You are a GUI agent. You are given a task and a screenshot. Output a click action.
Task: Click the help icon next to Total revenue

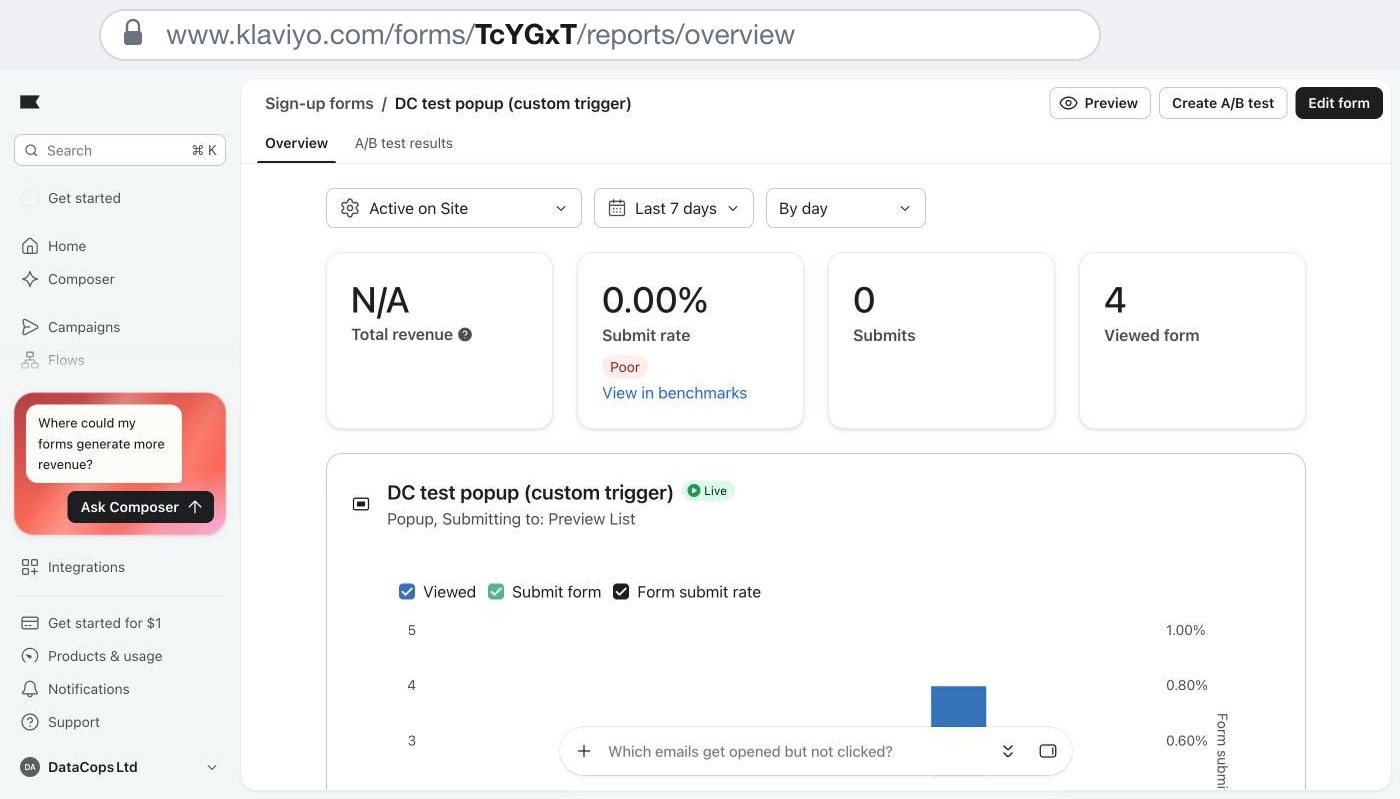pyautogui.click(x=465, y=335)
